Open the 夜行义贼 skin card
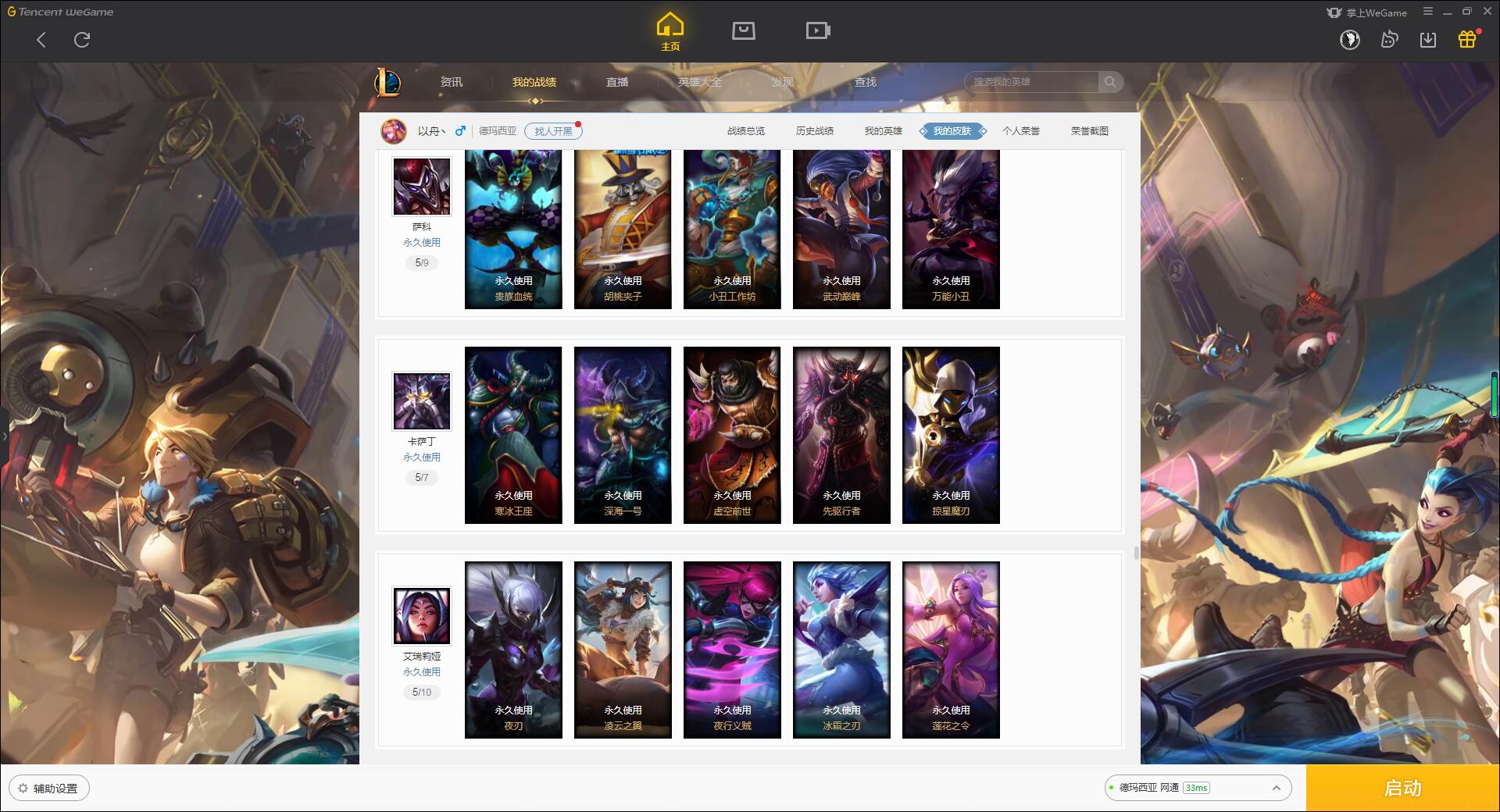The width and height of the screenshot is (1500, 812). (x=732, y=650)
